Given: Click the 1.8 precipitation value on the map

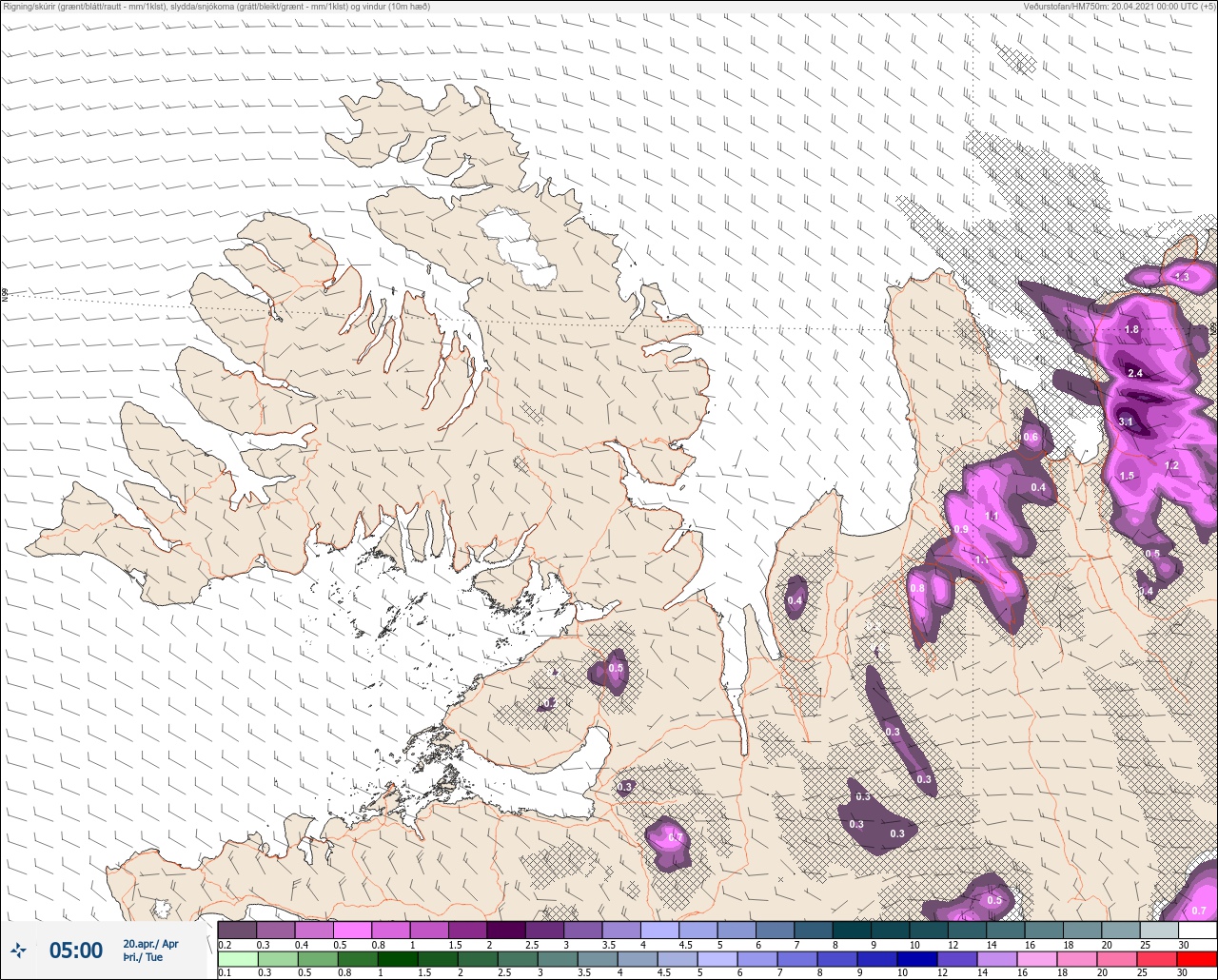Looking at the screenshot, I should pyautogui.click(x=1131, y=329).
